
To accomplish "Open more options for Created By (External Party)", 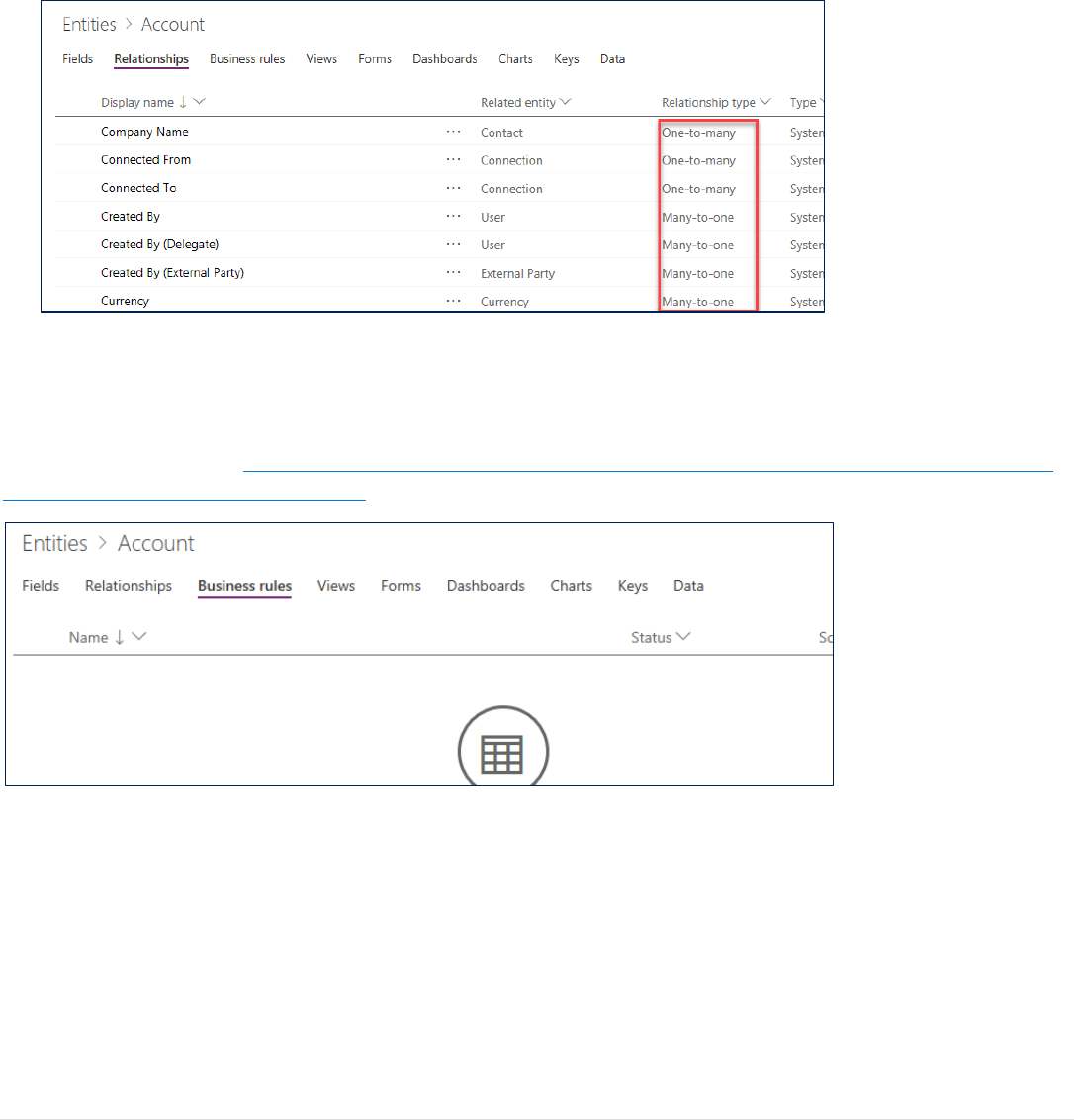I will pyautogui.click(x=454, y=273).
